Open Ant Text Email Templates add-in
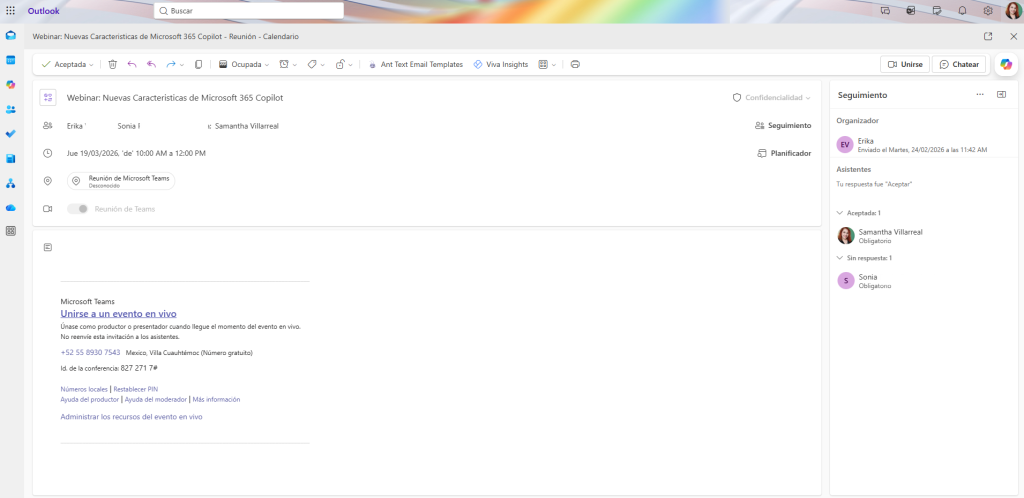The width and height of the screenshot is (1024, 498). pos(415,64)
